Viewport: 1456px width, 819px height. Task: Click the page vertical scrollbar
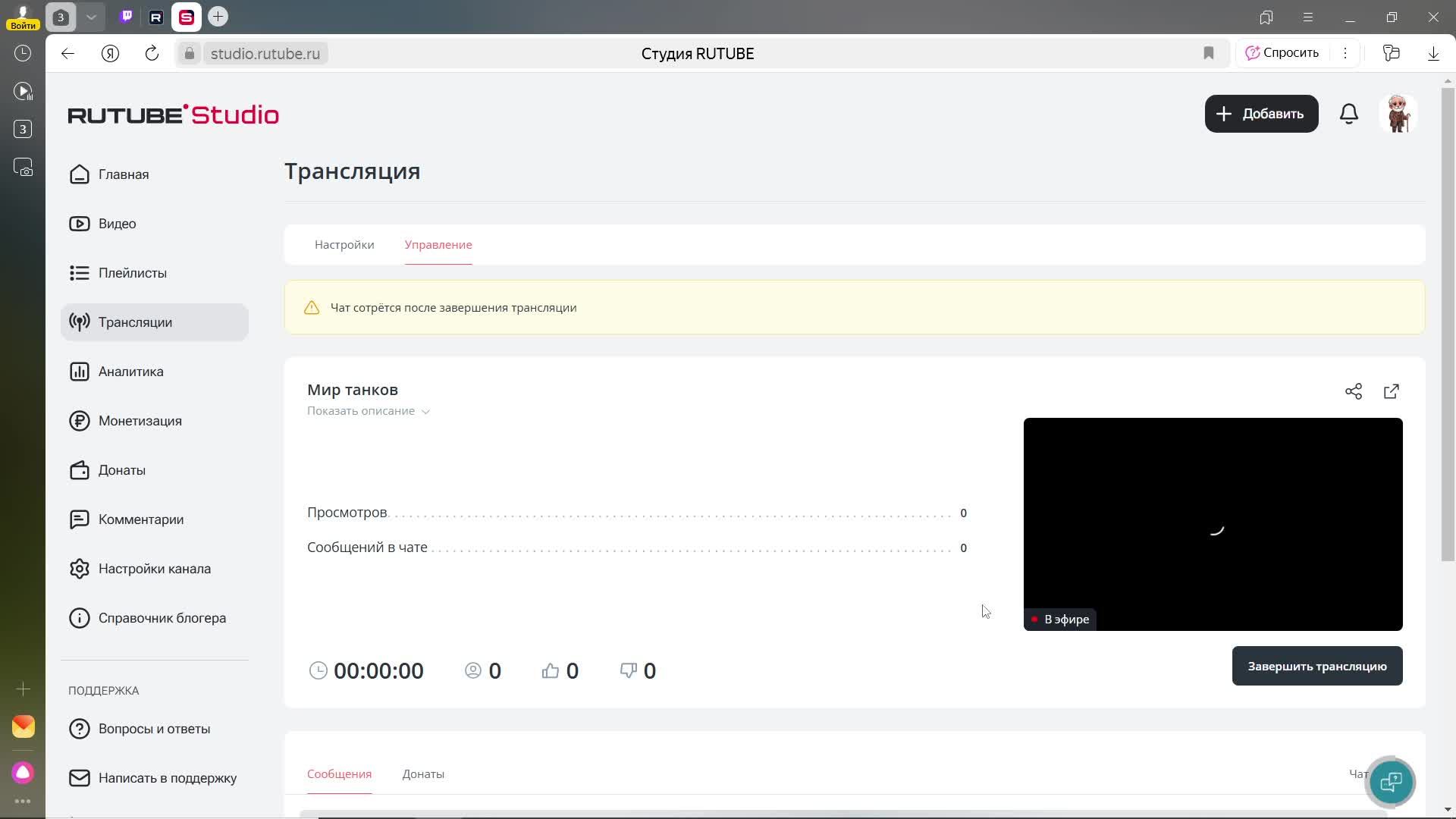1448,326
